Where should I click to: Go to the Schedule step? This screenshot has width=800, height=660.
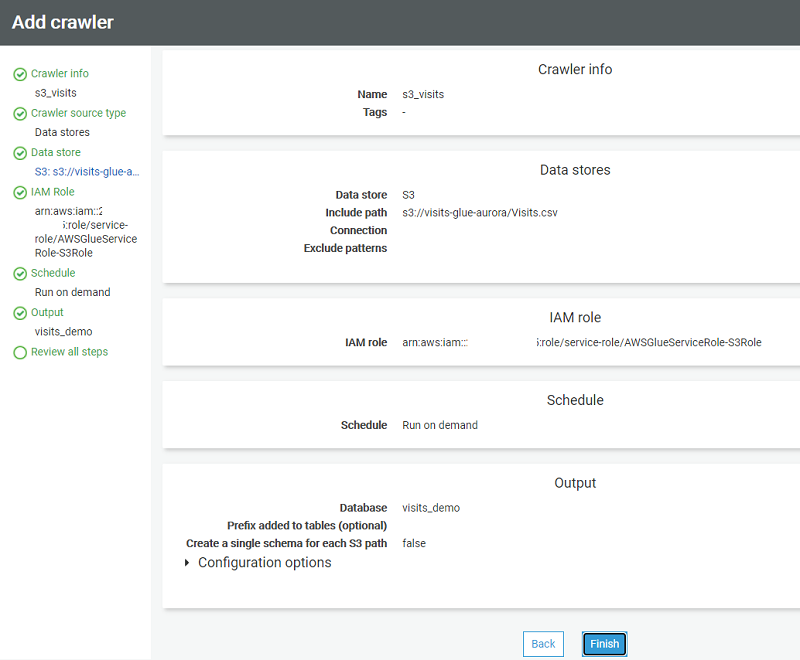[x=53, y=273]
